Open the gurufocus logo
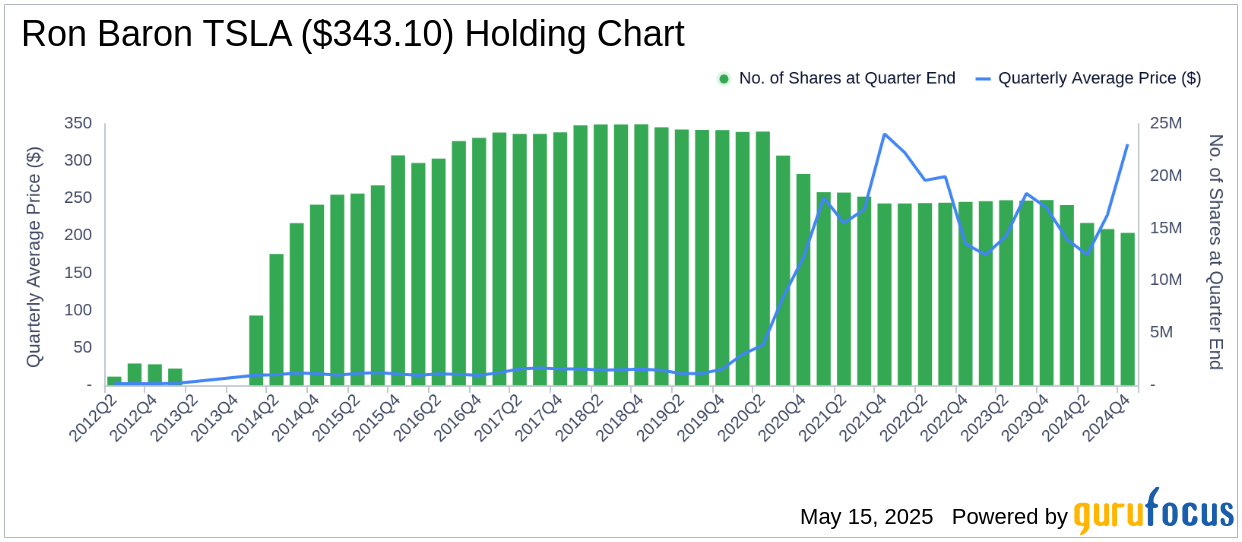Viewport: 1242px width, 542px height. tap(1154, 511)
